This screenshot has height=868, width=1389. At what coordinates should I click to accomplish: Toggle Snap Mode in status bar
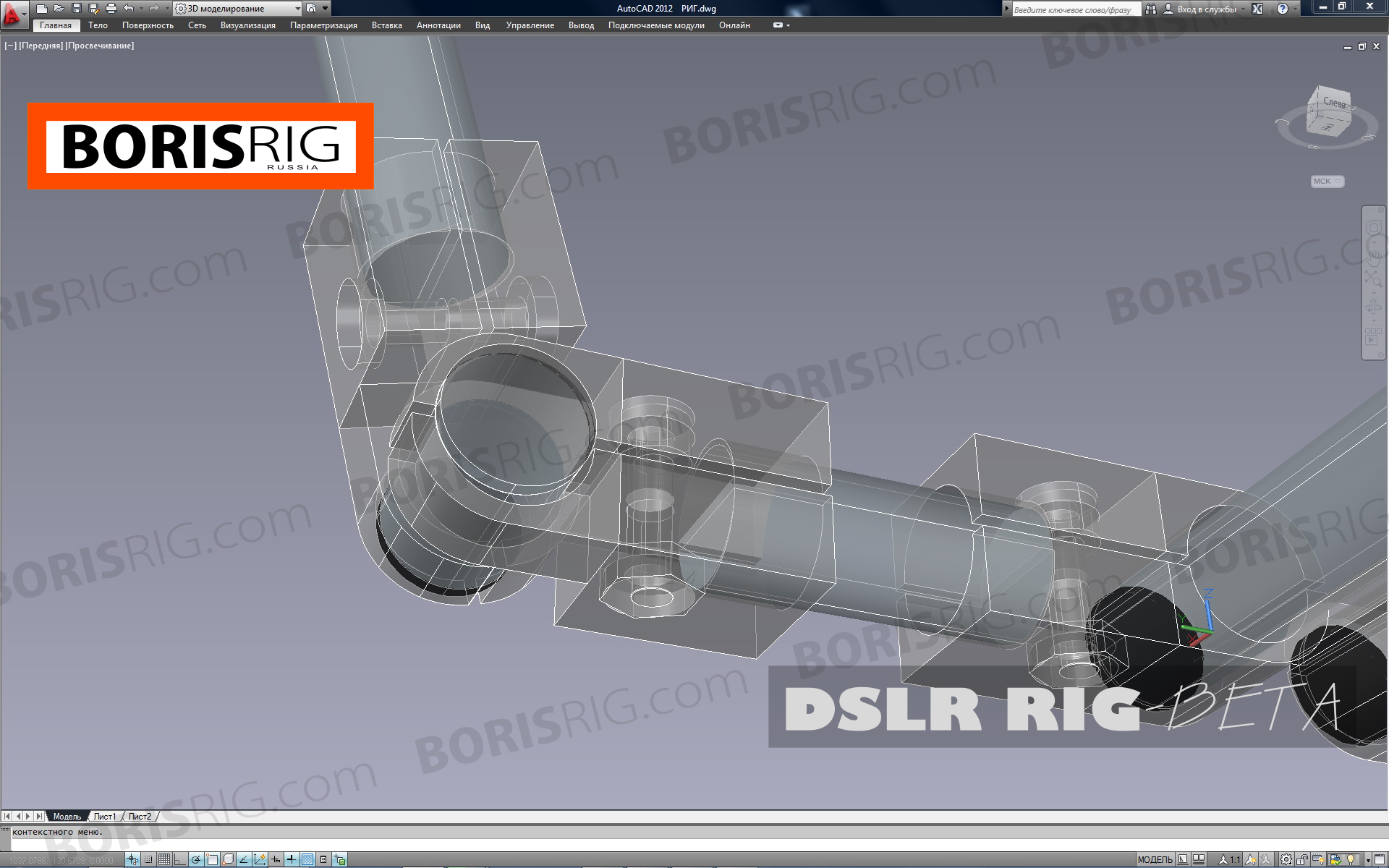pyautogui.click(x=148, y=860)
